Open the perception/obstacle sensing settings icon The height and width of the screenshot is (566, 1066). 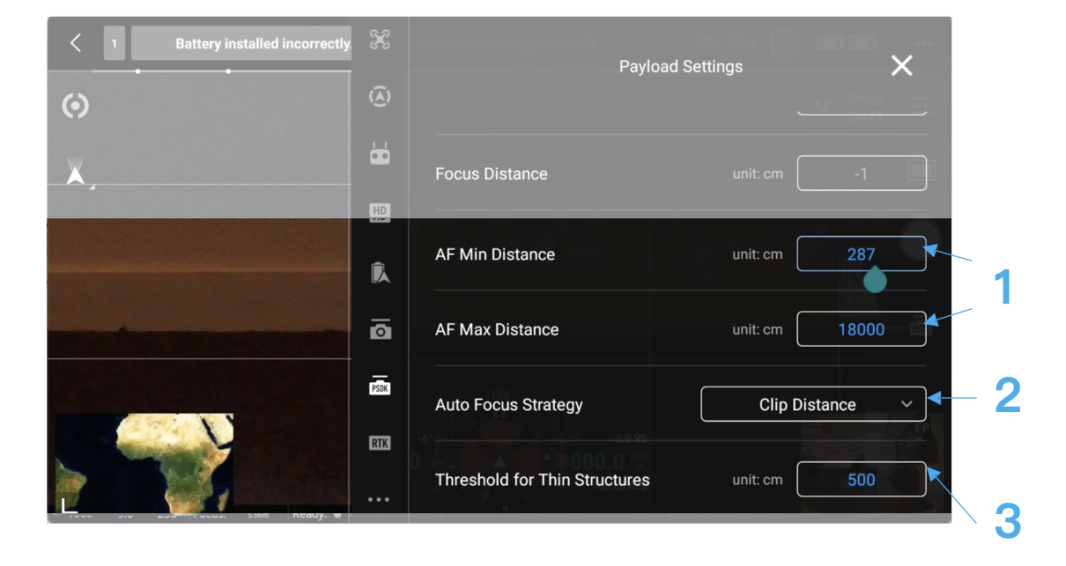click(379, 97)
